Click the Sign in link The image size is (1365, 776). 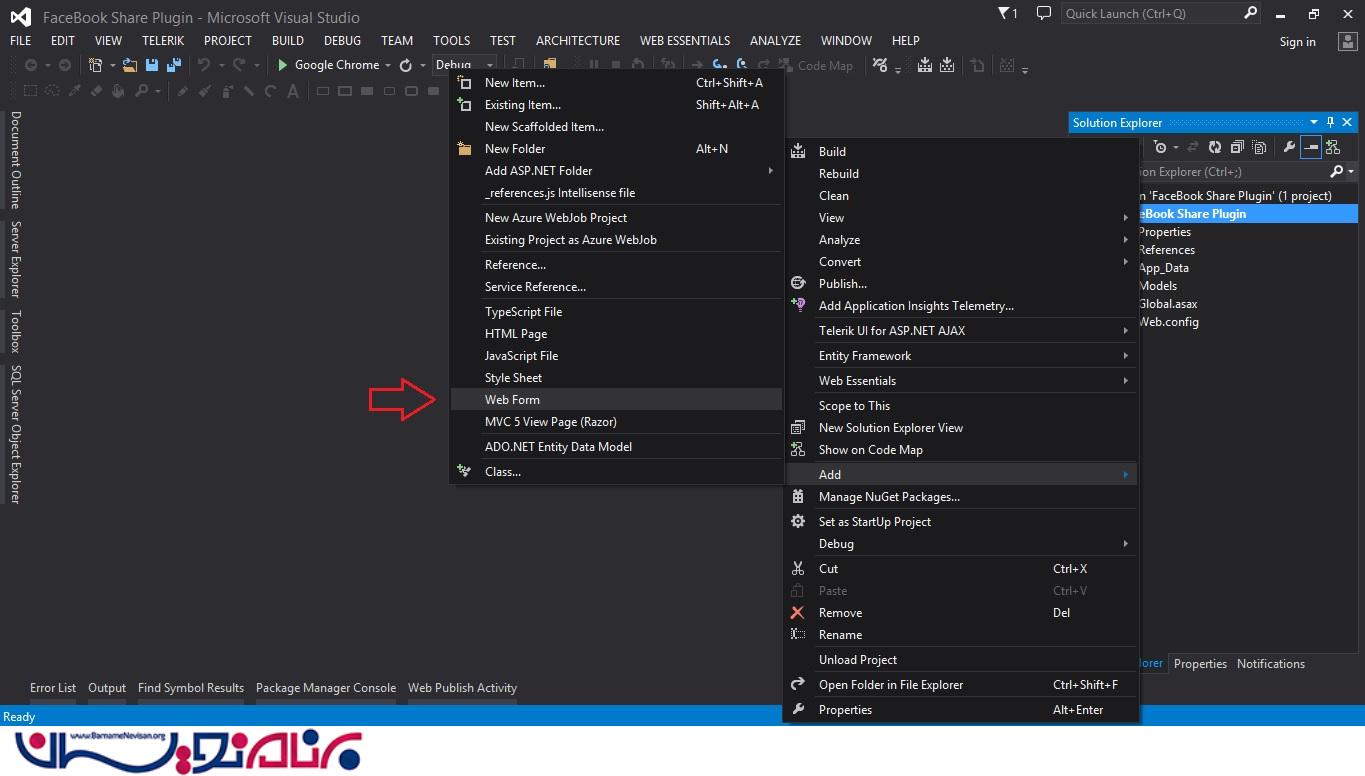pos(1297,42)
